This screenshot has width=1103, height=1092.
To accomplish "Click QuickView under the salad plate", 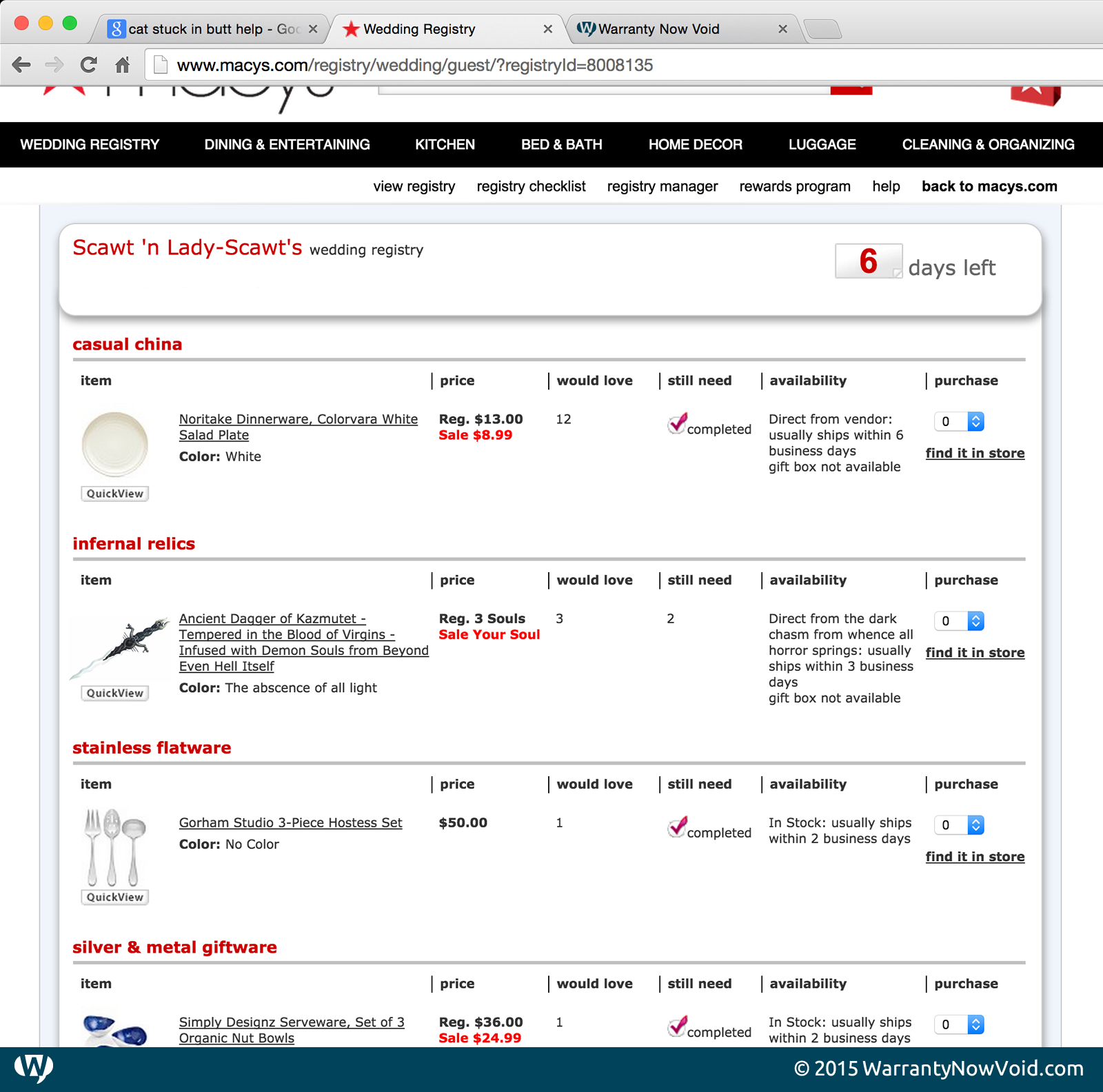I will pyautogui.click(x=115, y=494).
